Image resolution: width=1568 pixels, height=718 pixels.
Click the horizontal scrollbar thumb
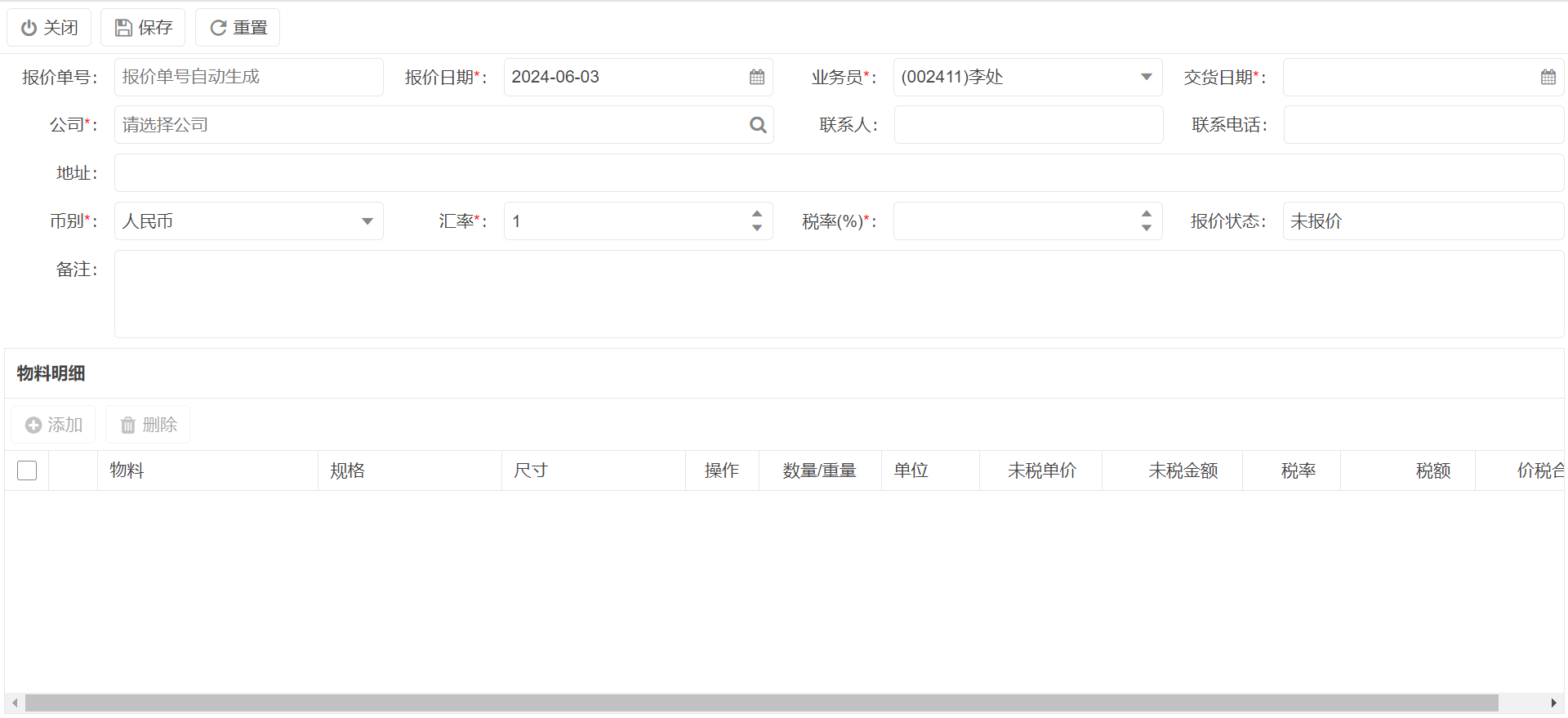pyautogui.click(x=762, y=703)
